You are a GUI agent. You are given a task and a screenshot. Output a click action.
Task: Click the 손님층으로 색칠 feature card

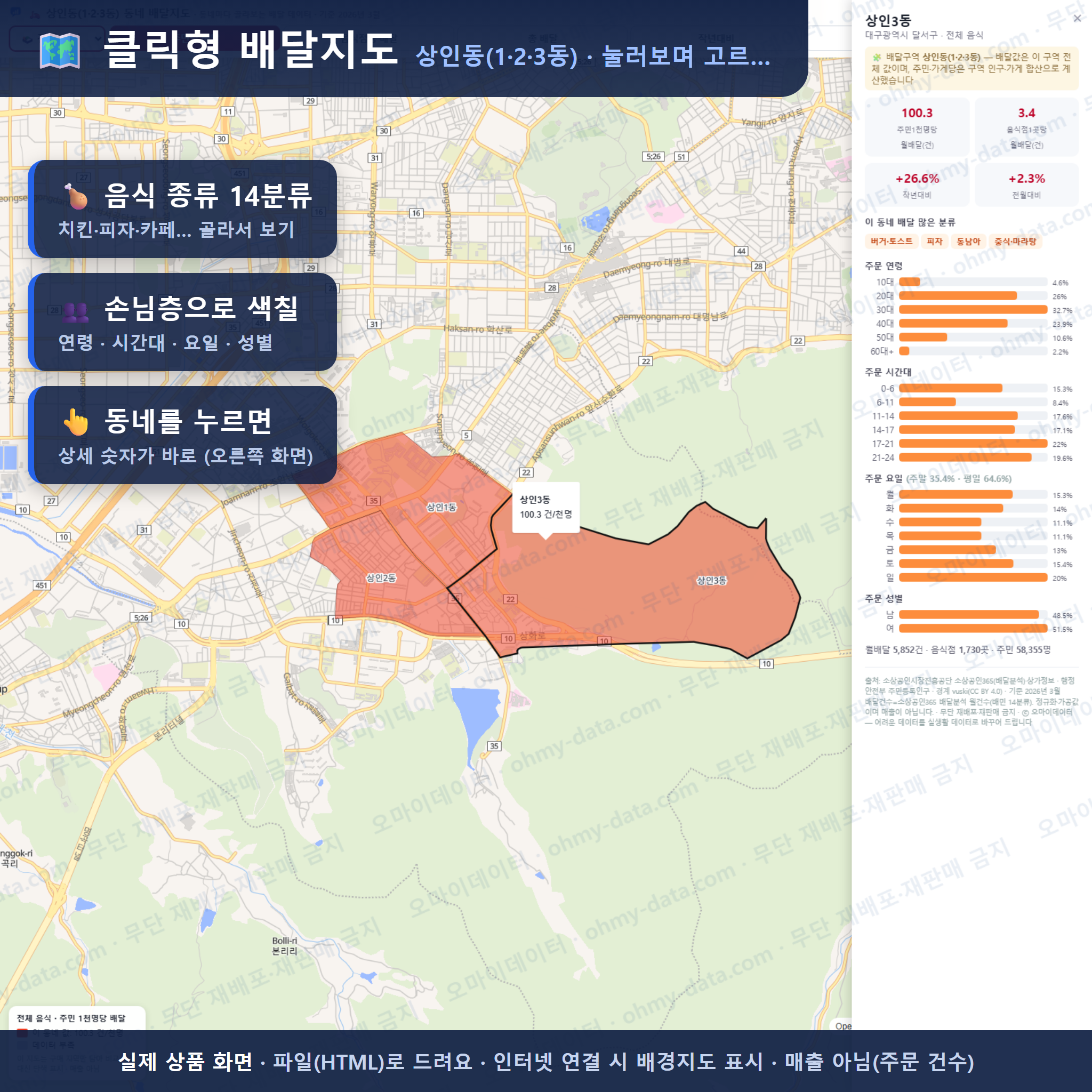[x=182, y=322]
